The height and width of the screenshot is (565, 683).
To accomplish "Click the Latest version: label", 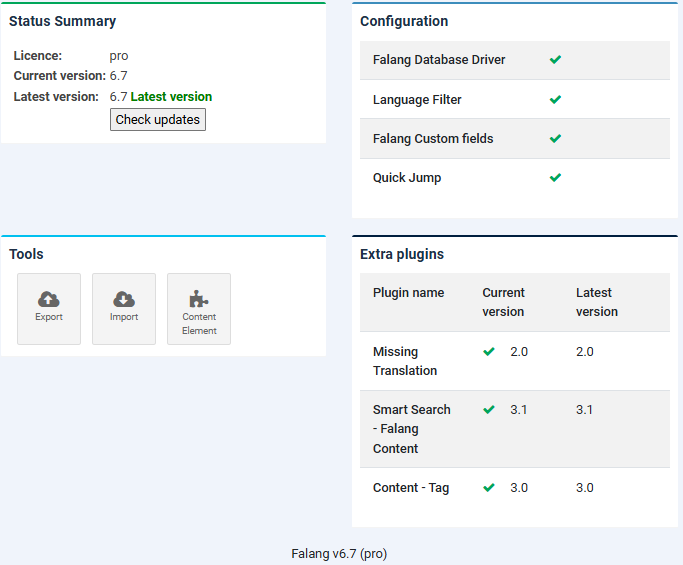I will [56, 97].
